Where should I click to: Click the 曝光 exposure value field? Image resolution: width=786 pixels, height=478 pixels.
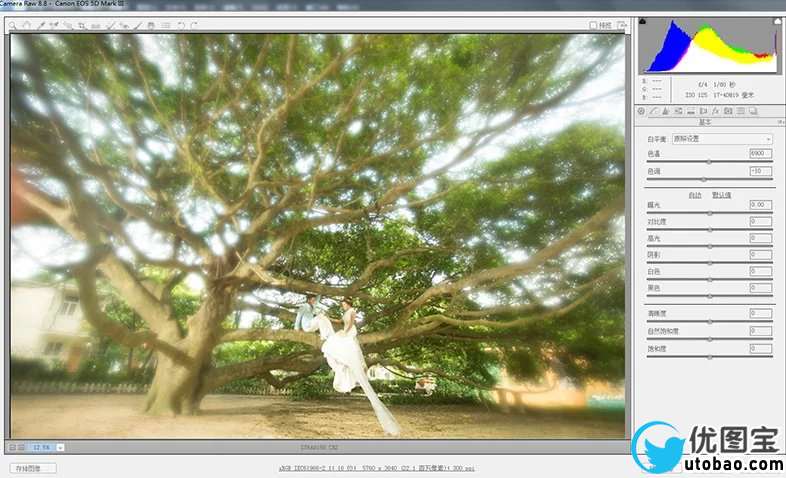760,205
